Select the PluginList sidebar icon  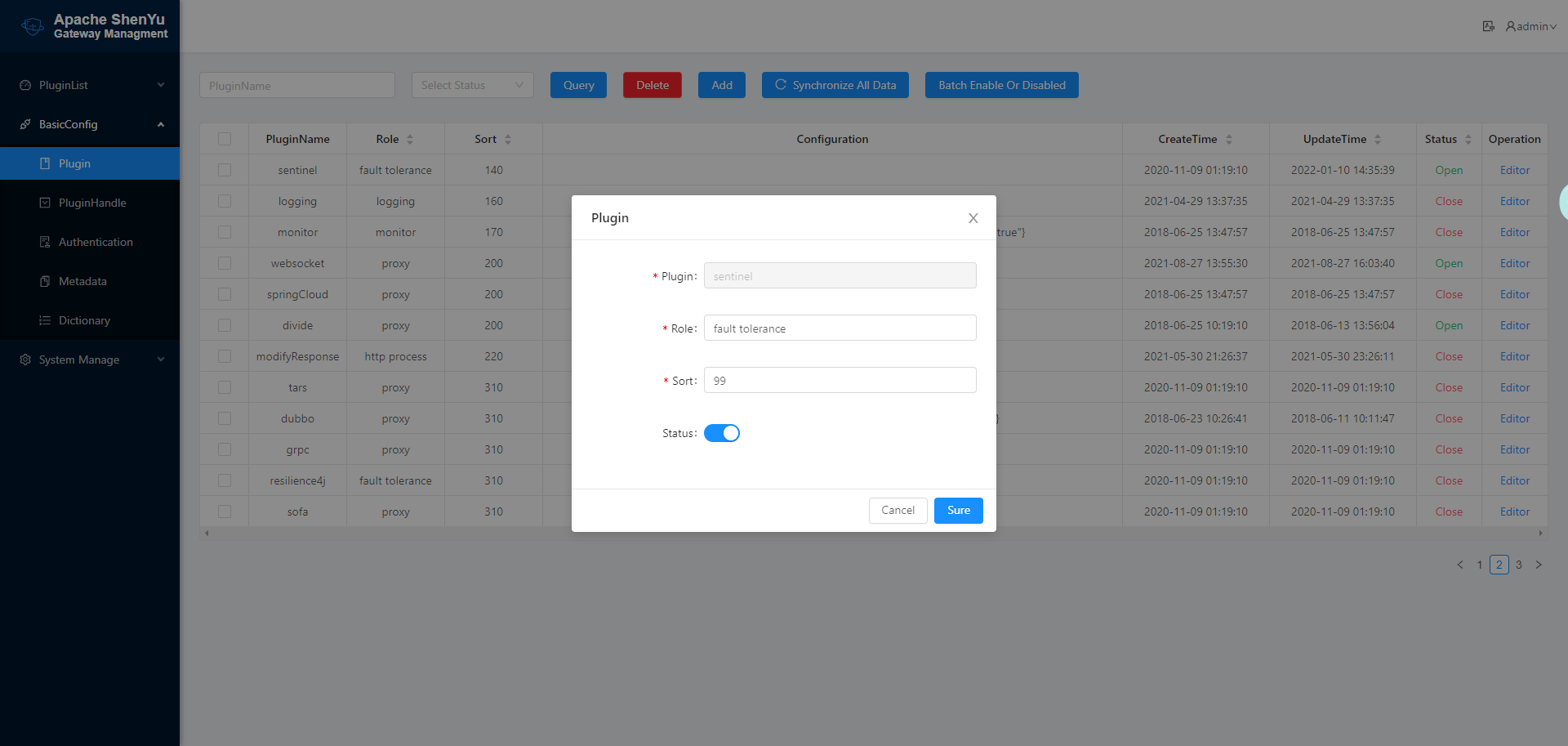24,85
